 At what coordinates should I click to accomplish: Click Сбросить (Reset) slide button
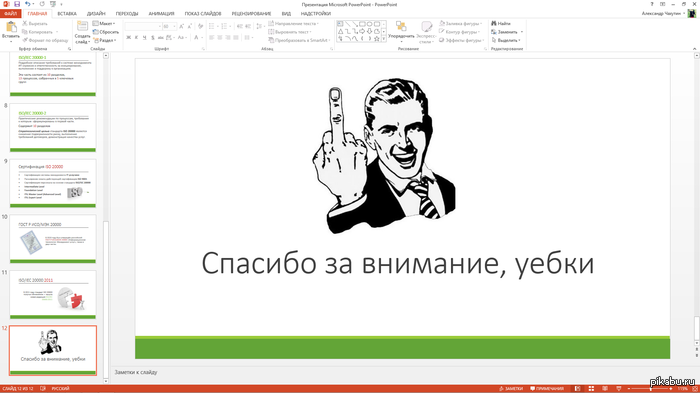pos(106,32)
